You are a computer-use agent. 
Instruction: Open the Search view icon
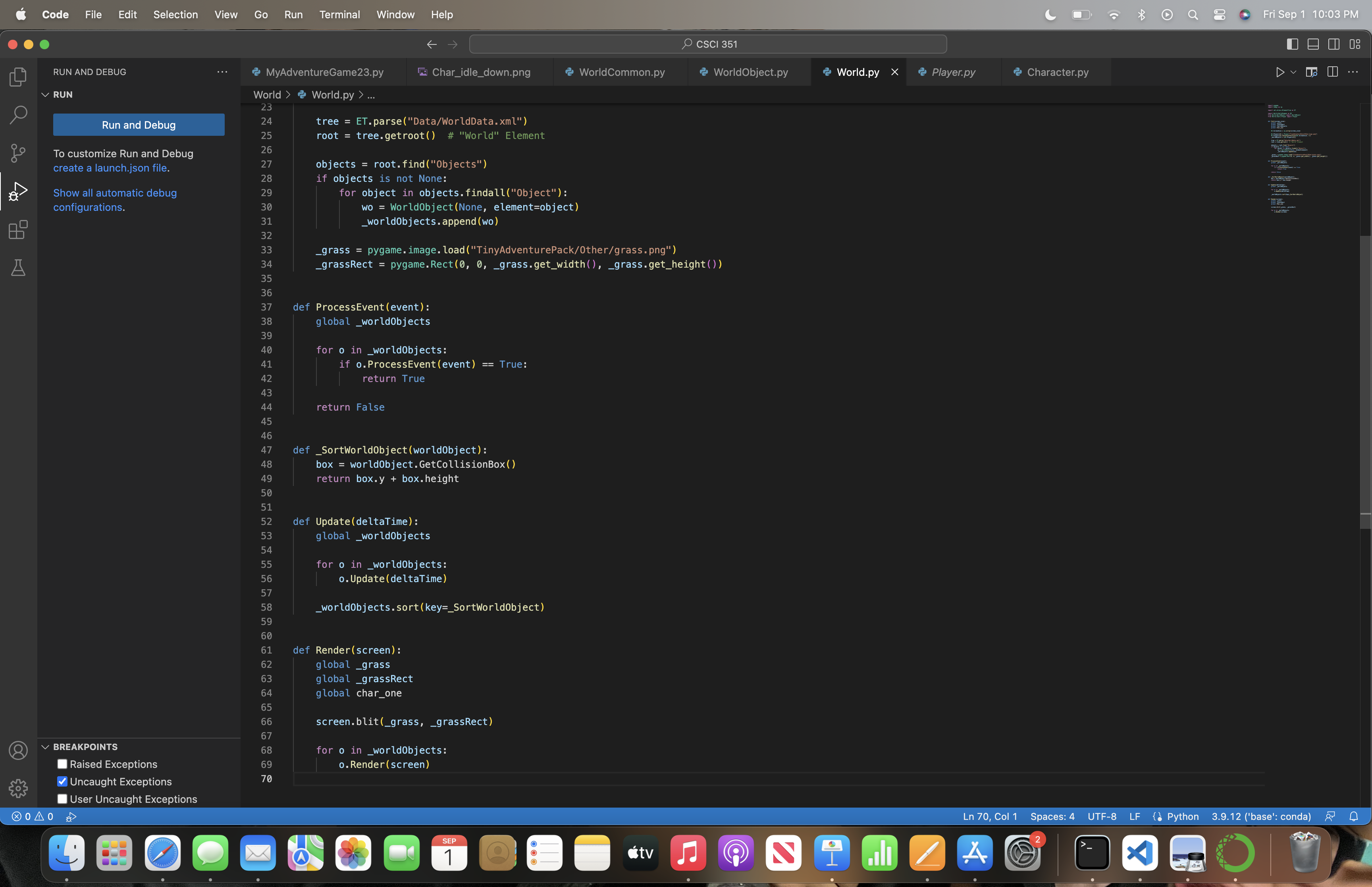[x=18, y=115]
